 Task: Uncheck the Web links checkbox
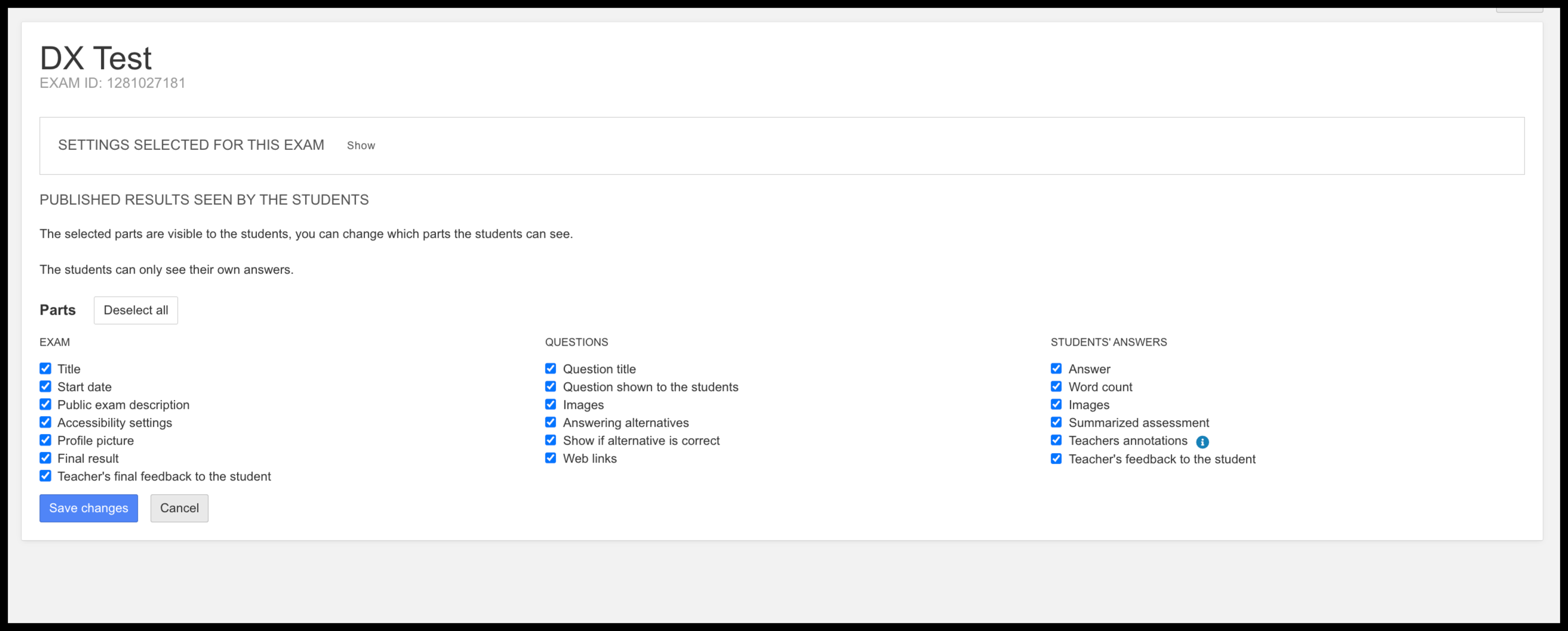point(551,458)
